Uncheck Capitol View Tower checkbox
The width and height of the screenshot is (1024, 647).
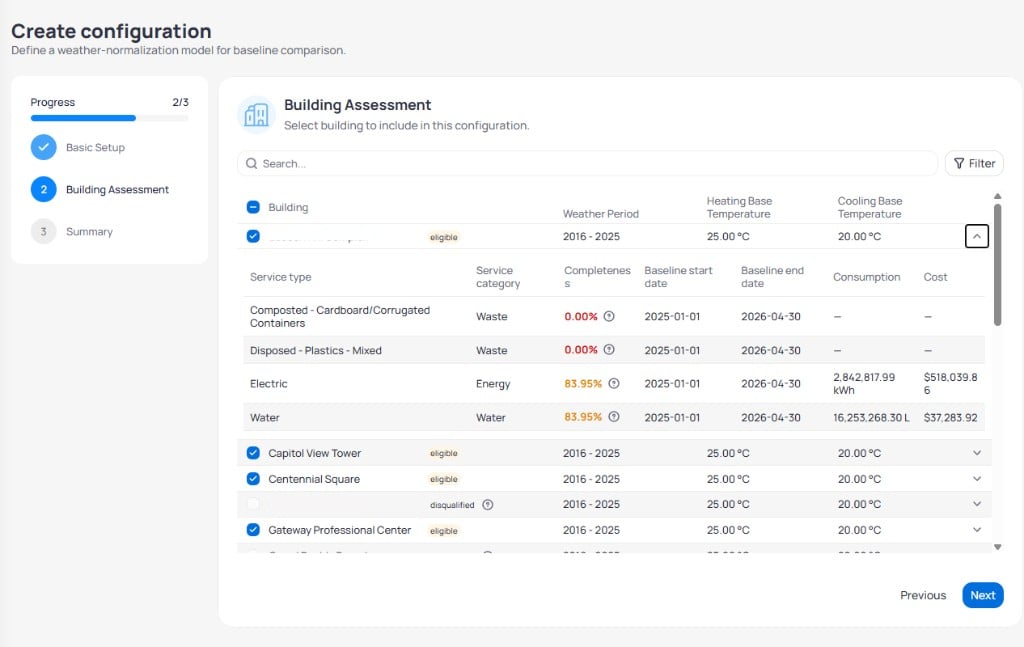(x=253, y=453)
